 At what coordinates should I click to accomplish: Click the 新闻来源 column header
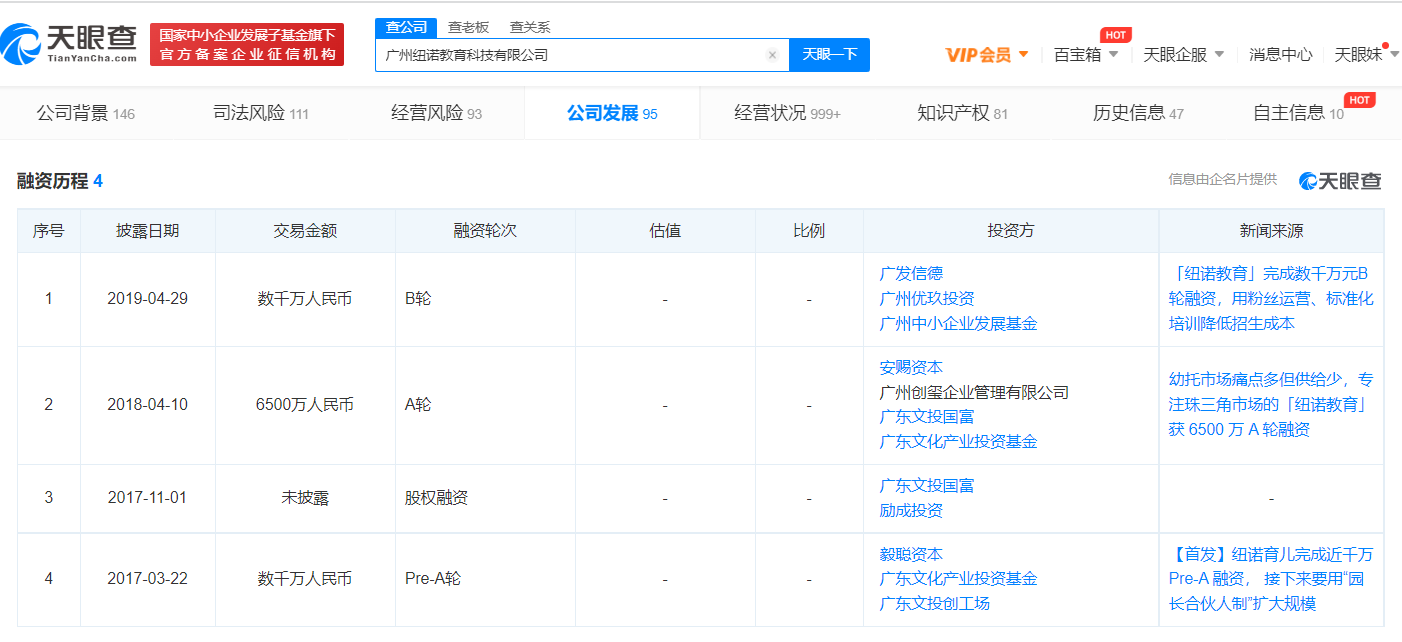1271,230
